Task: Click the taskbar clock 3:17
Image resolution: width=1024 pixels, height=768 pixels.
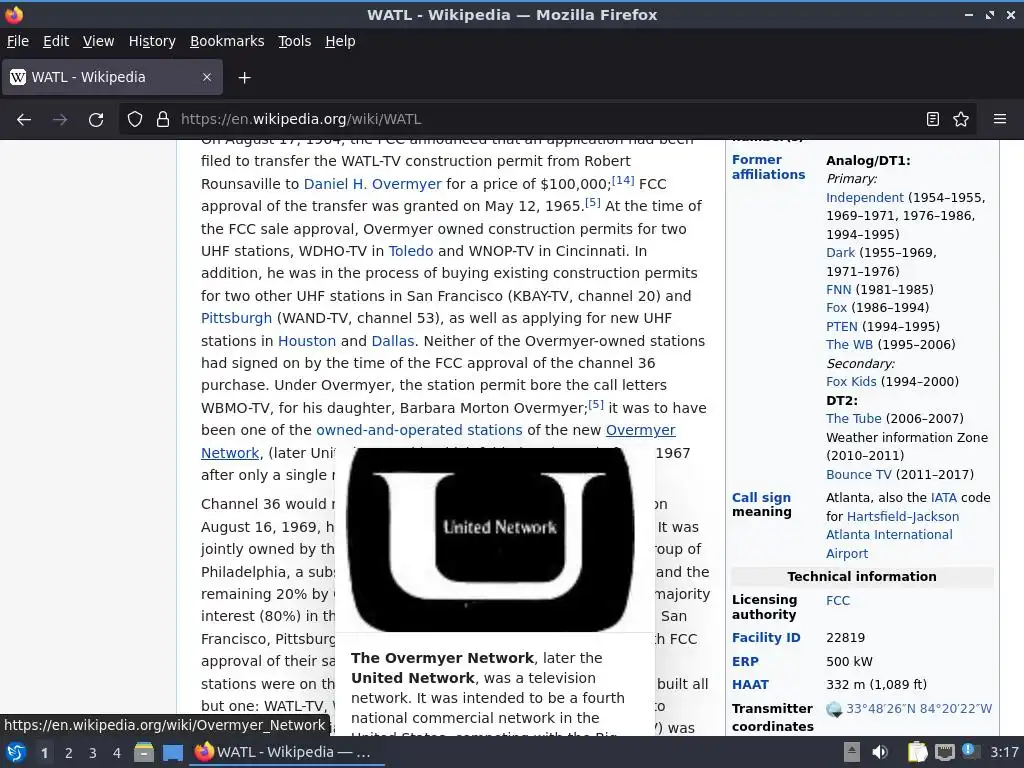Action: pos(1004,752)
